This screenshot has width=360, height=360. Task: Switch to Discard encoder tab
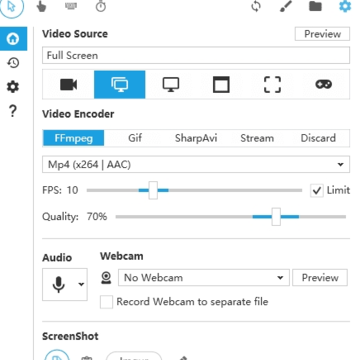tap(318, 138)
